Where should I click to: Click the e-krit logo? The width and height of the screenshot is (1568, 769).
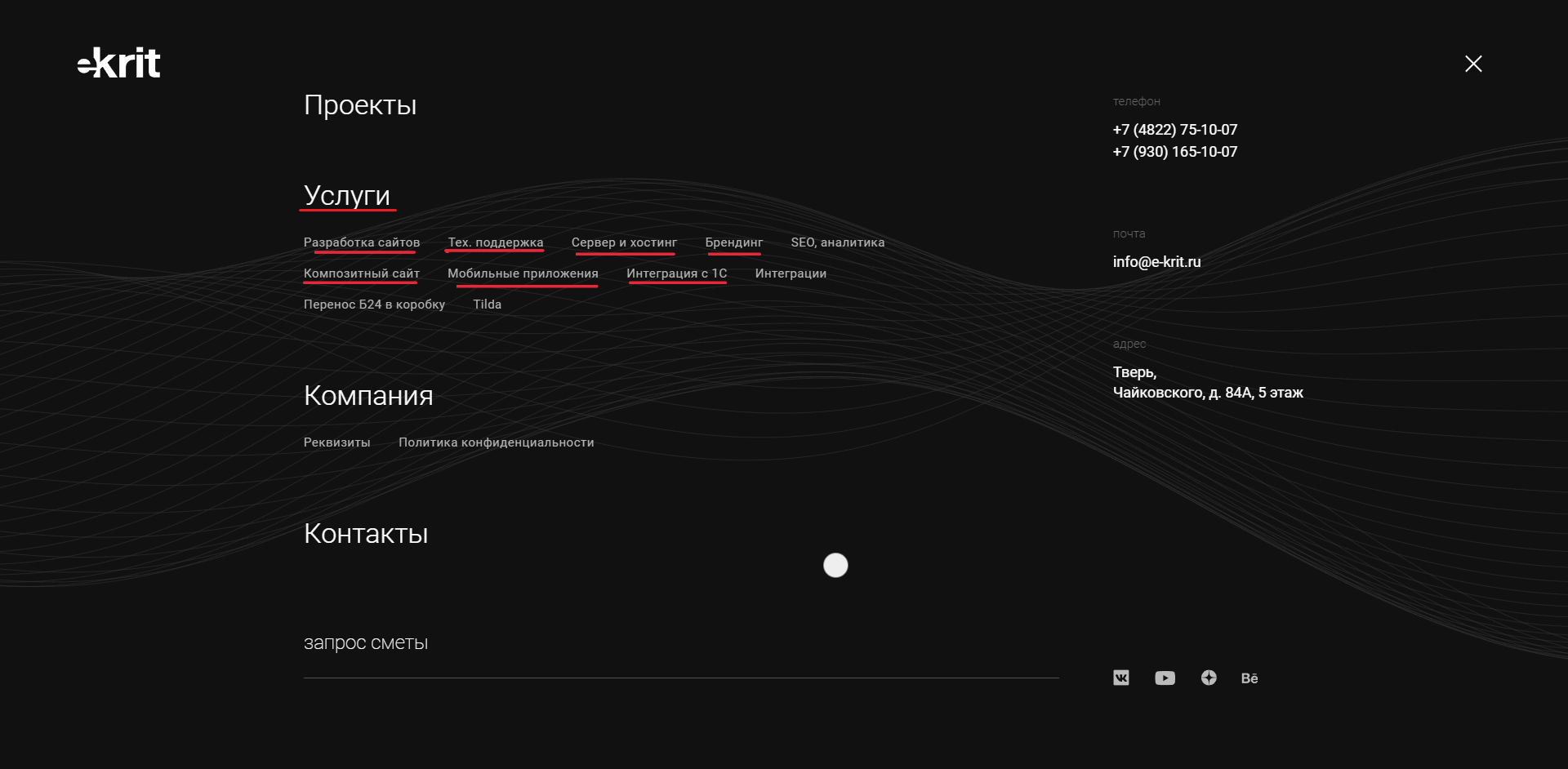119,63
